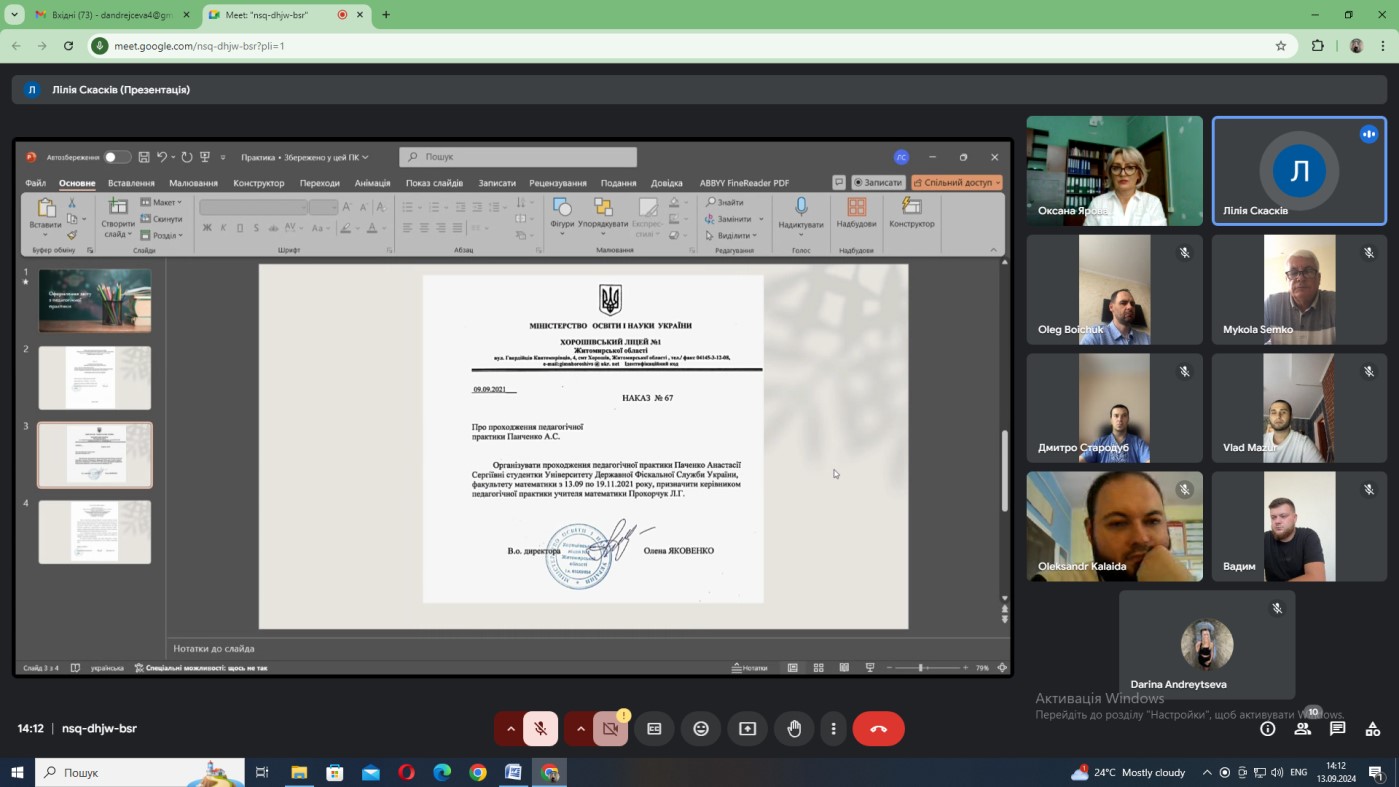Toggle bold Ж formatting
The image size is (1399, 787).
tap(207, 228)
